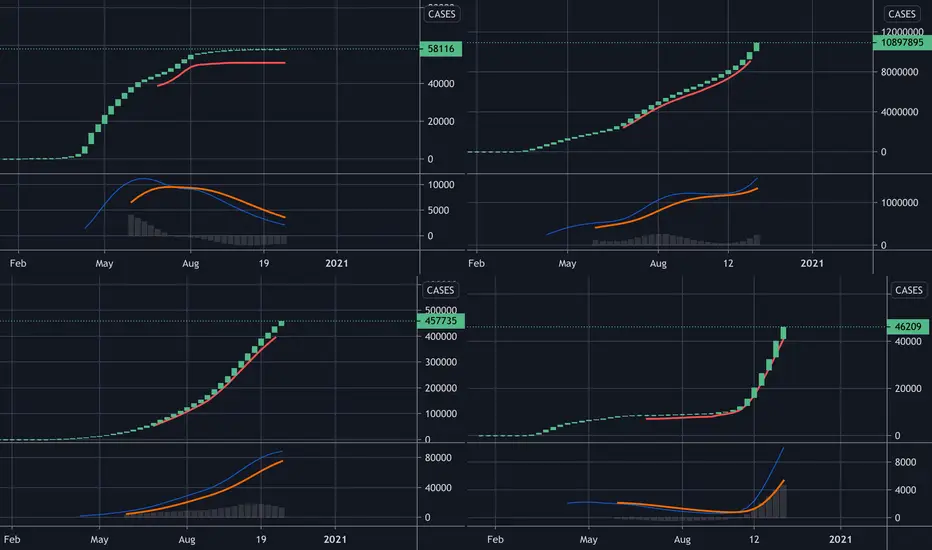This screenshot has height=550, width=932.
Task: Click the 12 date label under the 46209 chart
Action: (x=754, y=539)
